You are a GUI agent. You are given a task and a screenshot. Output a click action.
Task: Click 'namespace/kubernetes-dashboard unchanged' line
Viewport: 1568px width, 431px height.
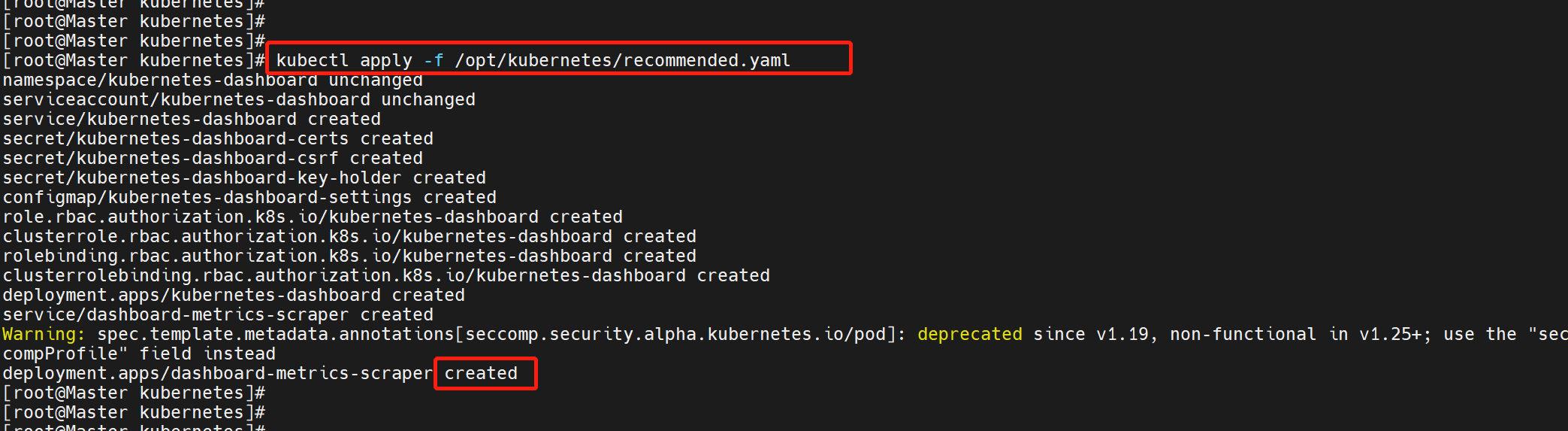[x=213, y=80]
